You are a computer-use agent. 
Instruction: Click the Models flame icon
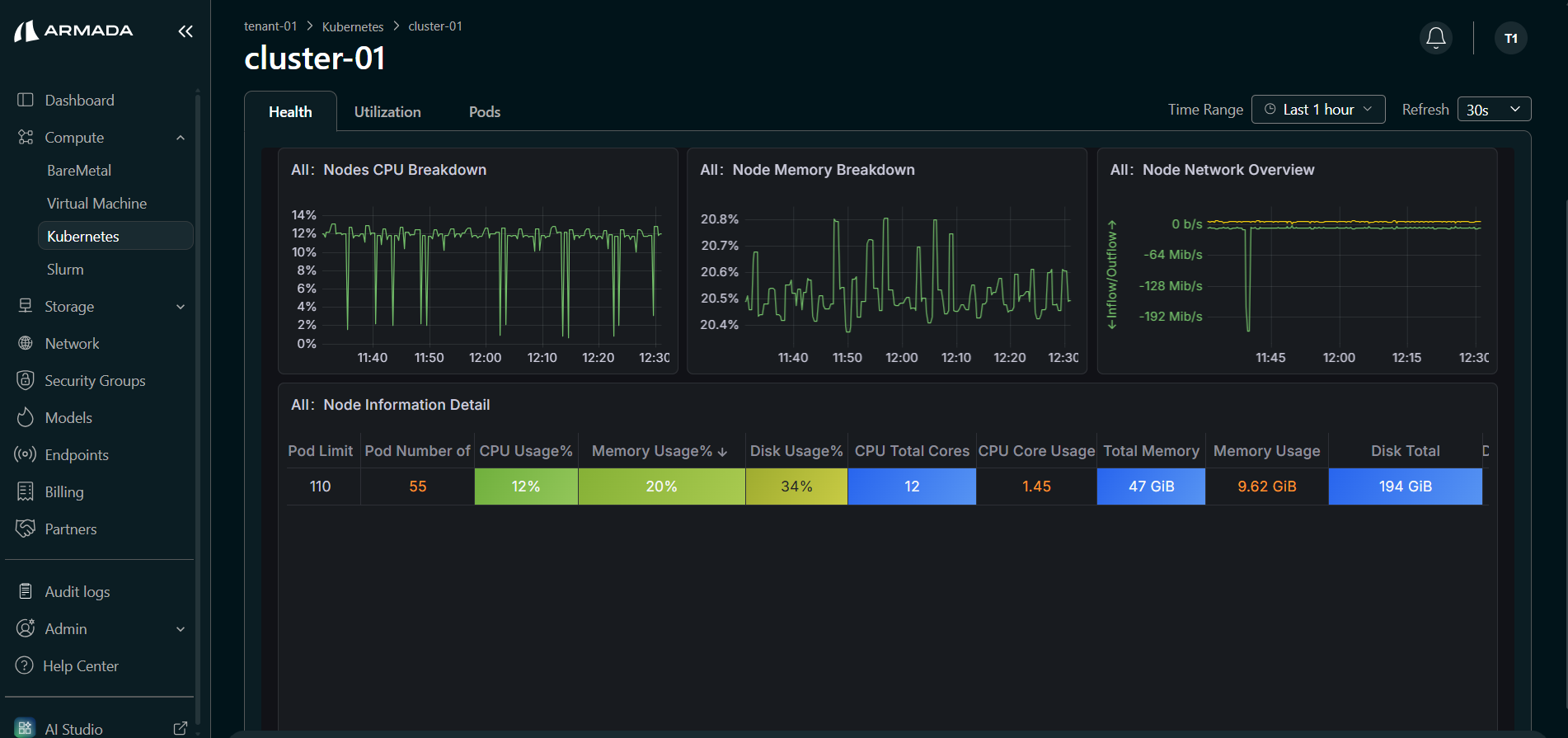click(x=26, y=417)
